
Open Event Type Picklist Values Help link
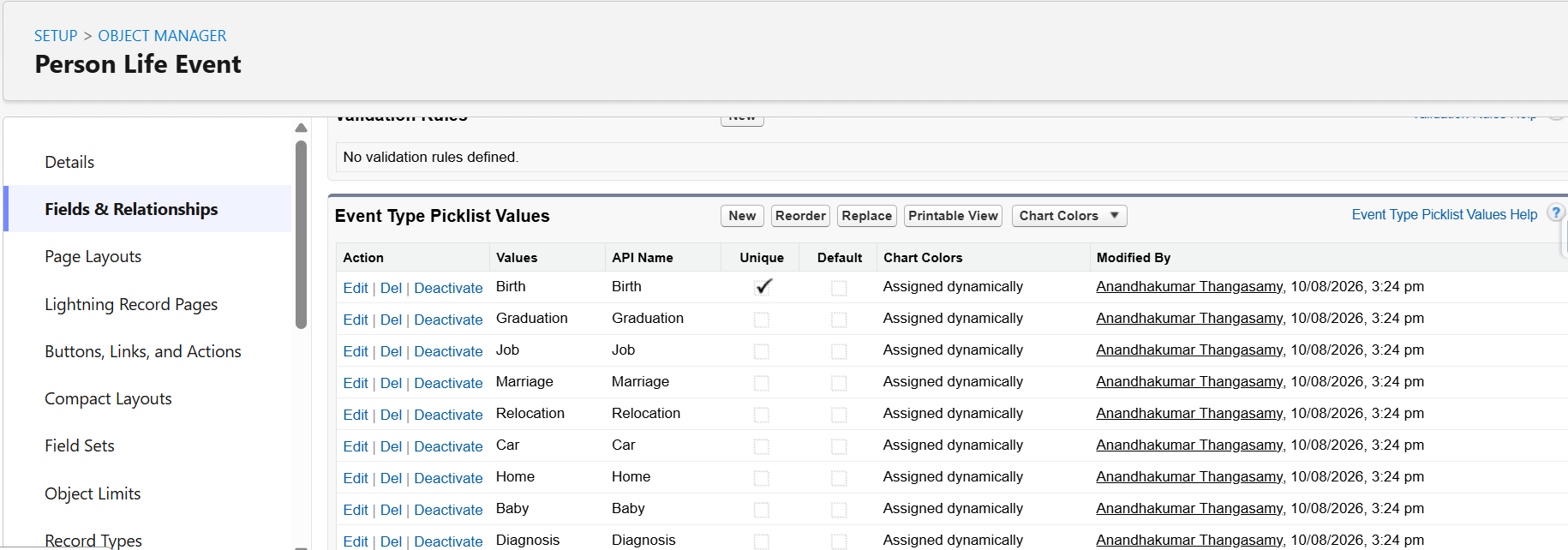click(x=1445, y=214)
